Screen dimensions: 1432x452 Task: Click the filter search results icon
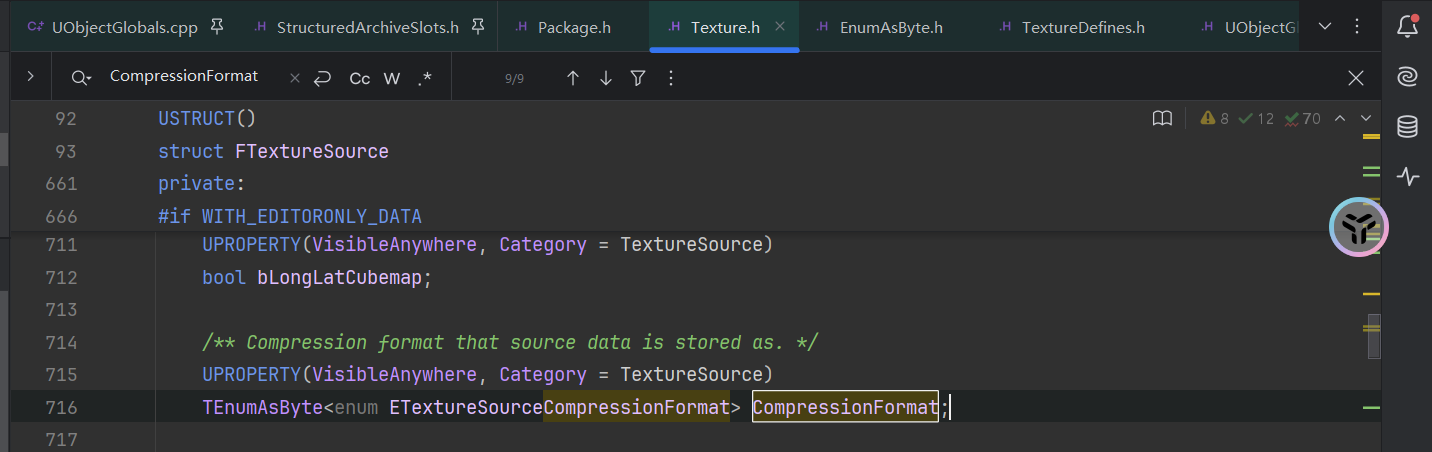pyautogui.click(x=638, y=78)
